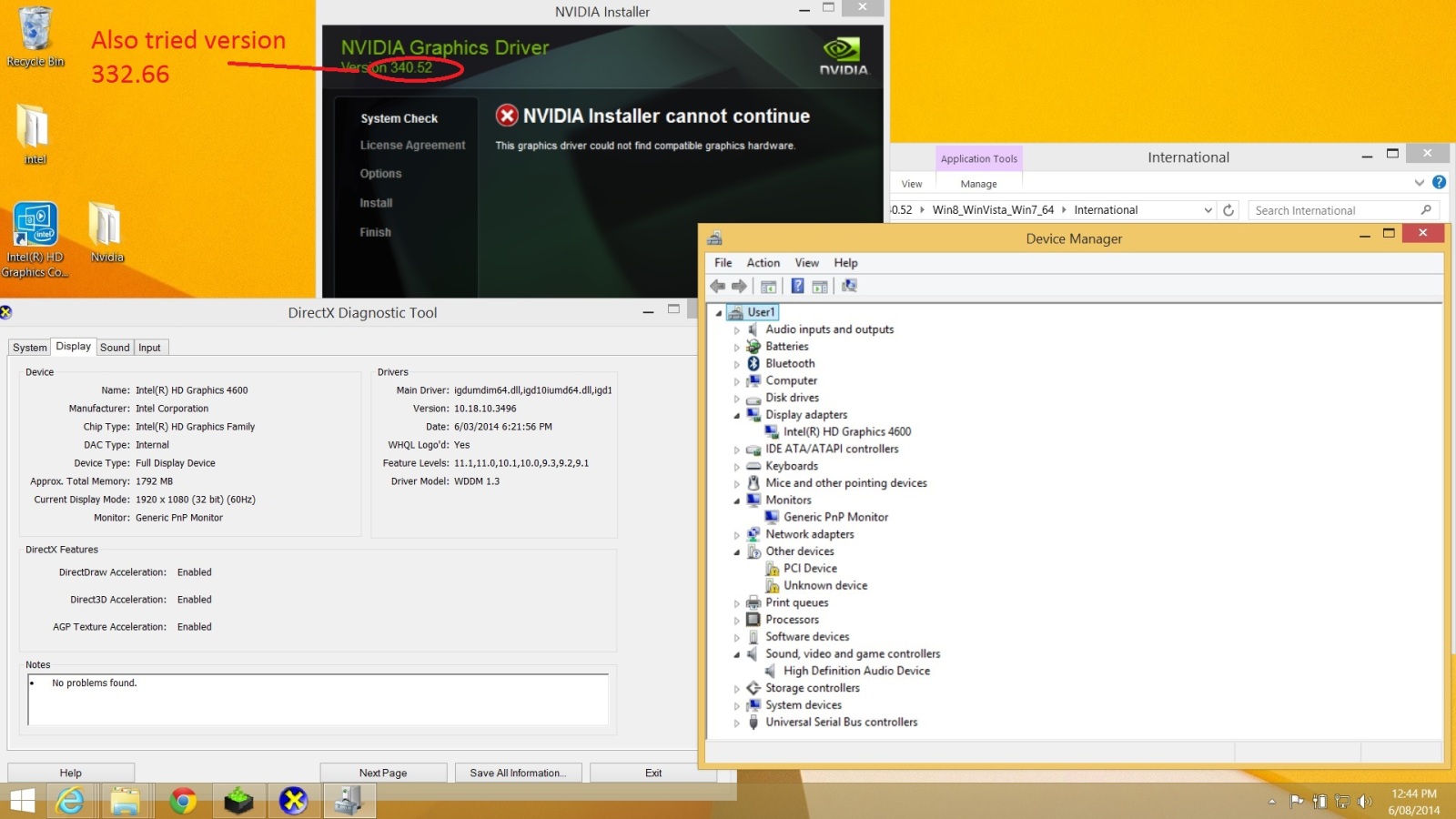Click the refresh icon in Explorer address bar

click(1228, 210)
